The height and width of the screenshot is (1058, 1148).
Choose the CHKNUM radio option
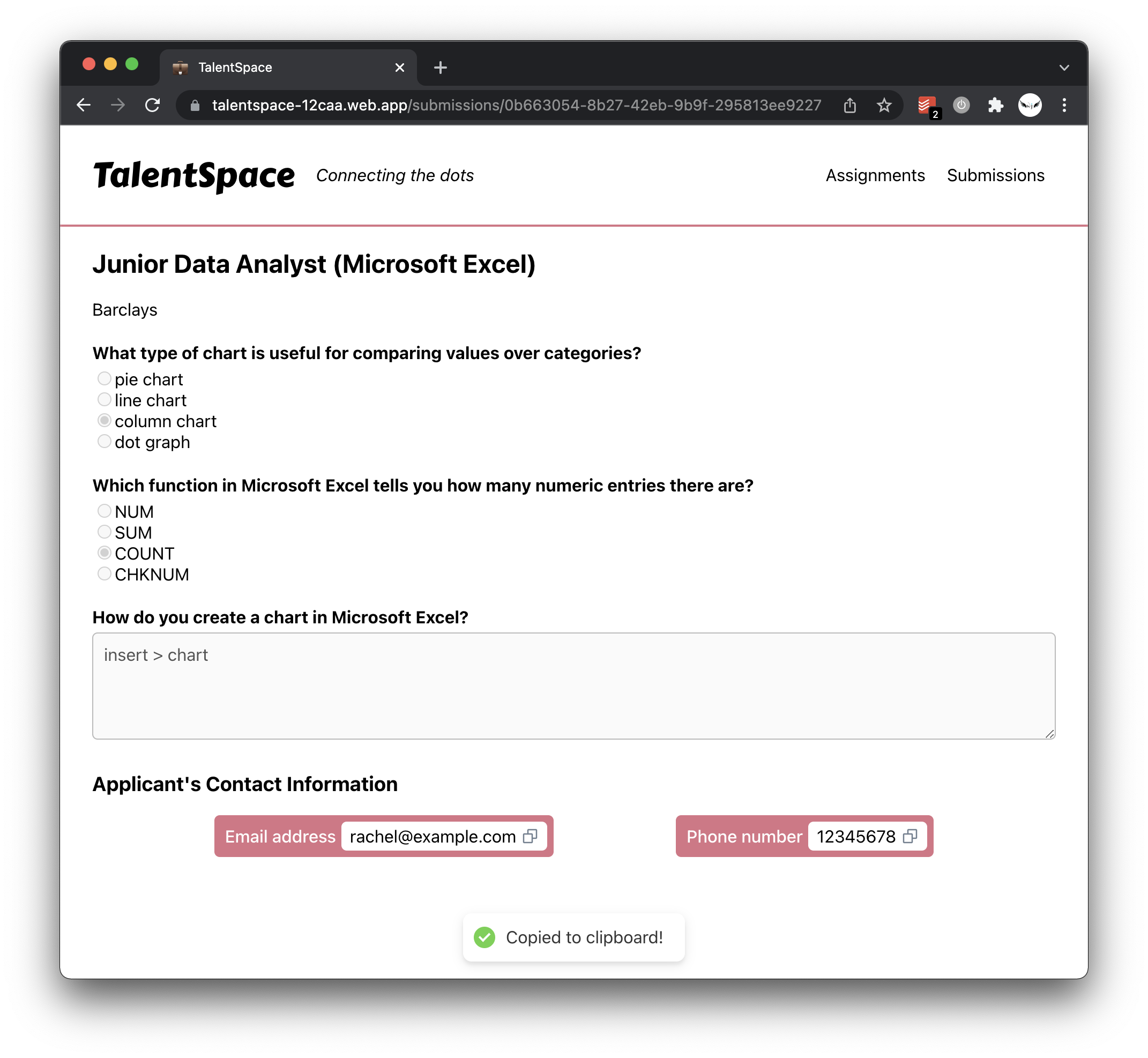(x=104, y=573)
